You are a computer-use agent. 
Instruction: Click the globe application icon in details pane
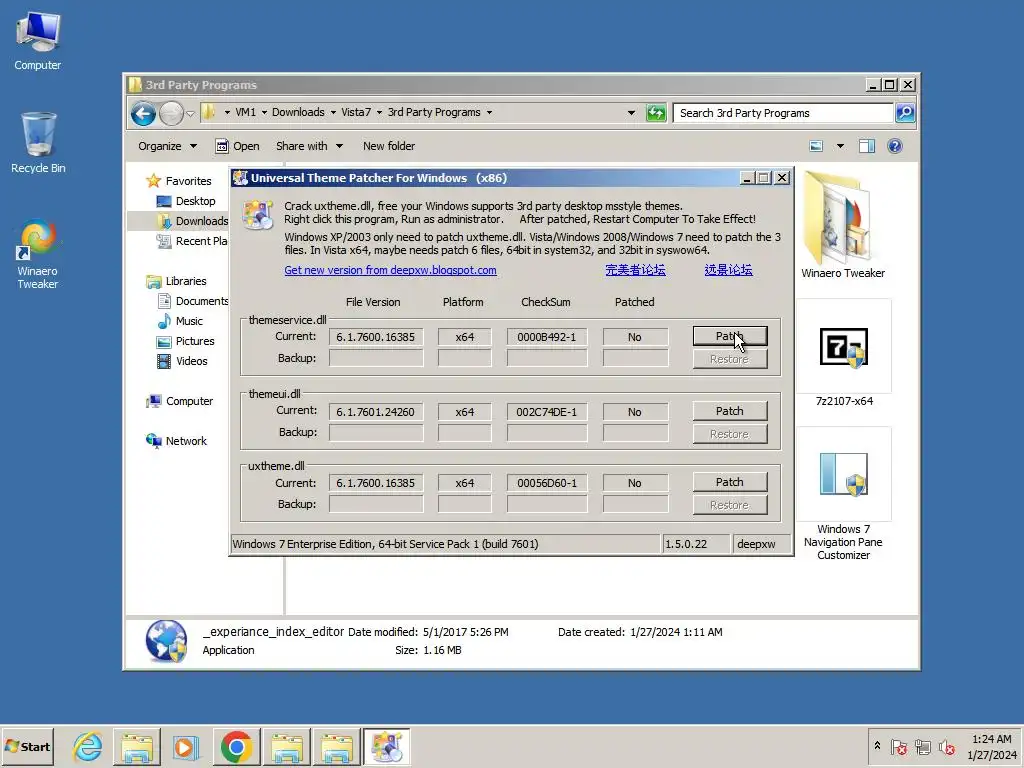click(165, 641)
